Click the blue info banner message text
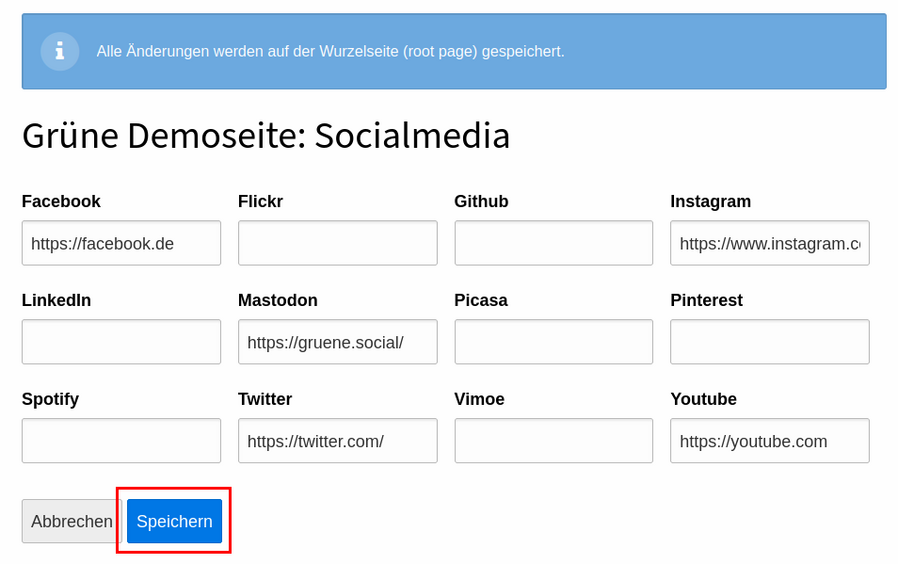This screenshot has height=564, width=898. [330, 52]
